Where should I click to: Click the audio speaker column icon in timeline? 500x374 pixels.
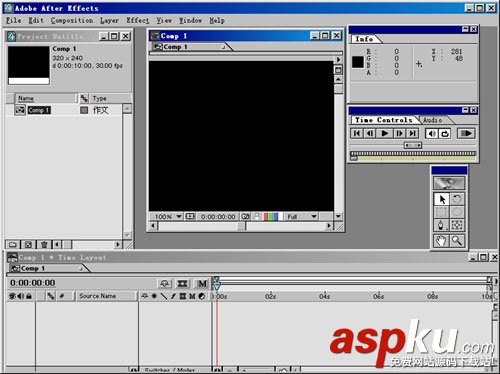(x=21, y=296)
